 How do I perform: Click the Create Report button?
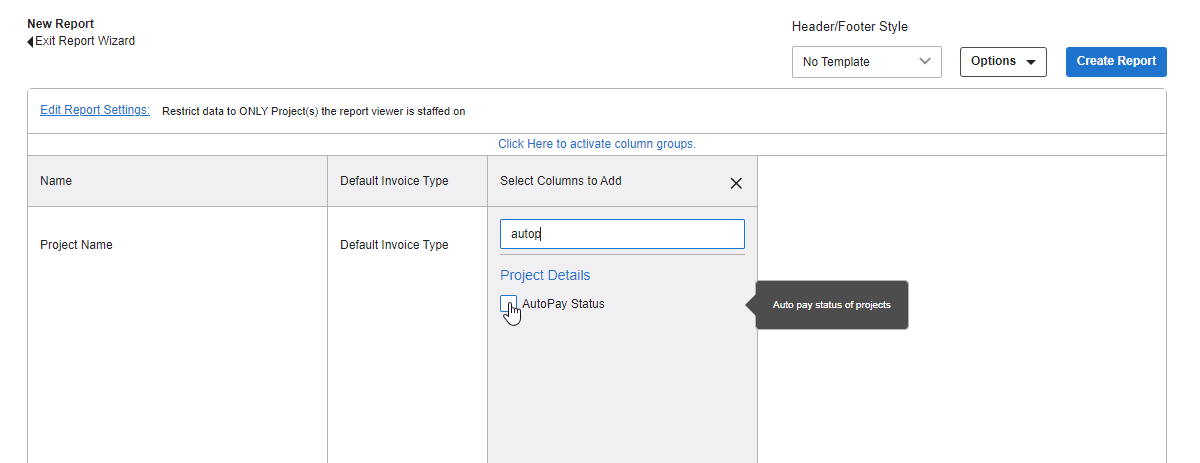[x=1116, y=61]
